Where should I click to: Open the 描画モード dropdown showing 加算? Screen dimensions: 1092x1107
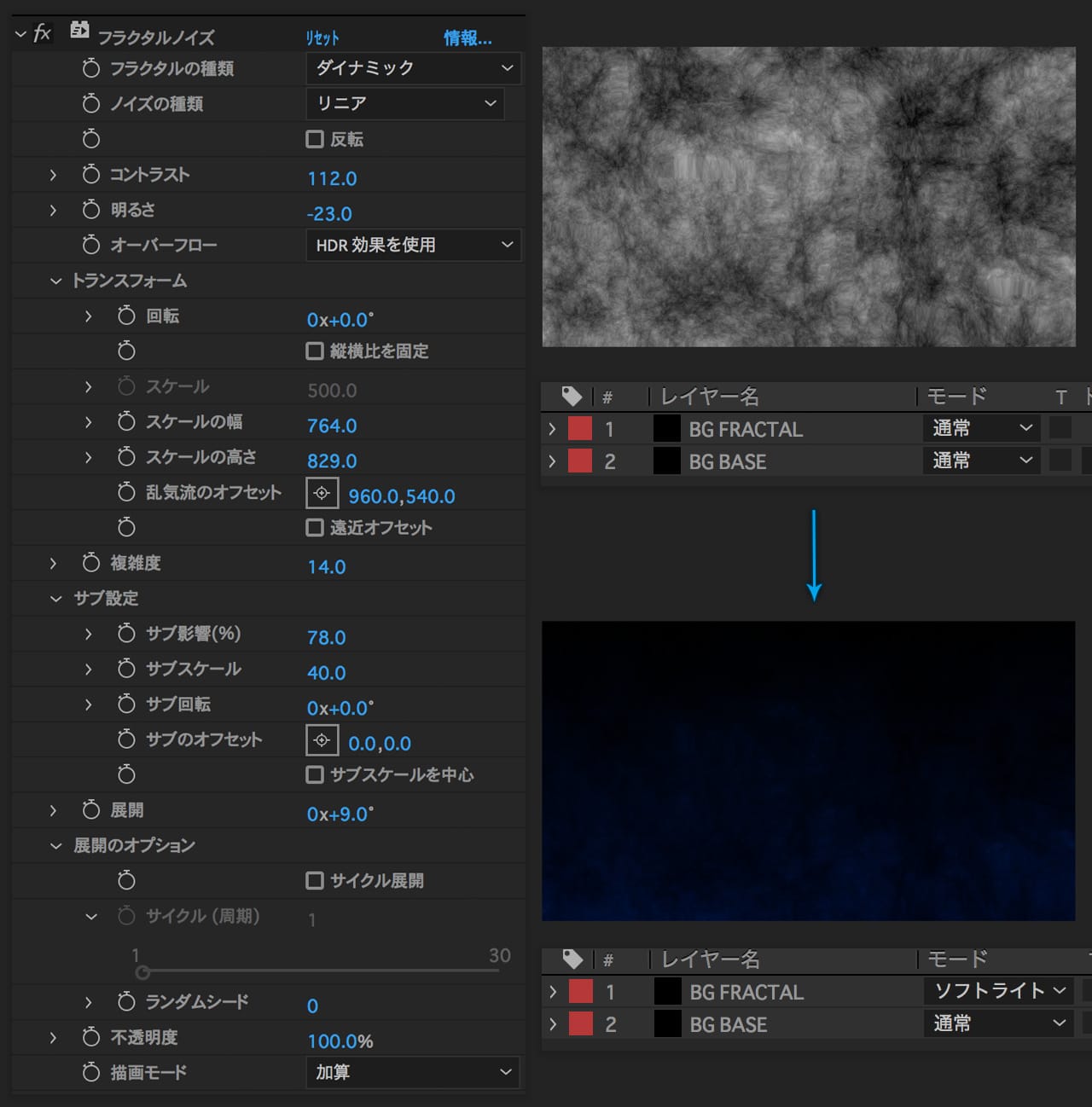[x=413, y=1072]
